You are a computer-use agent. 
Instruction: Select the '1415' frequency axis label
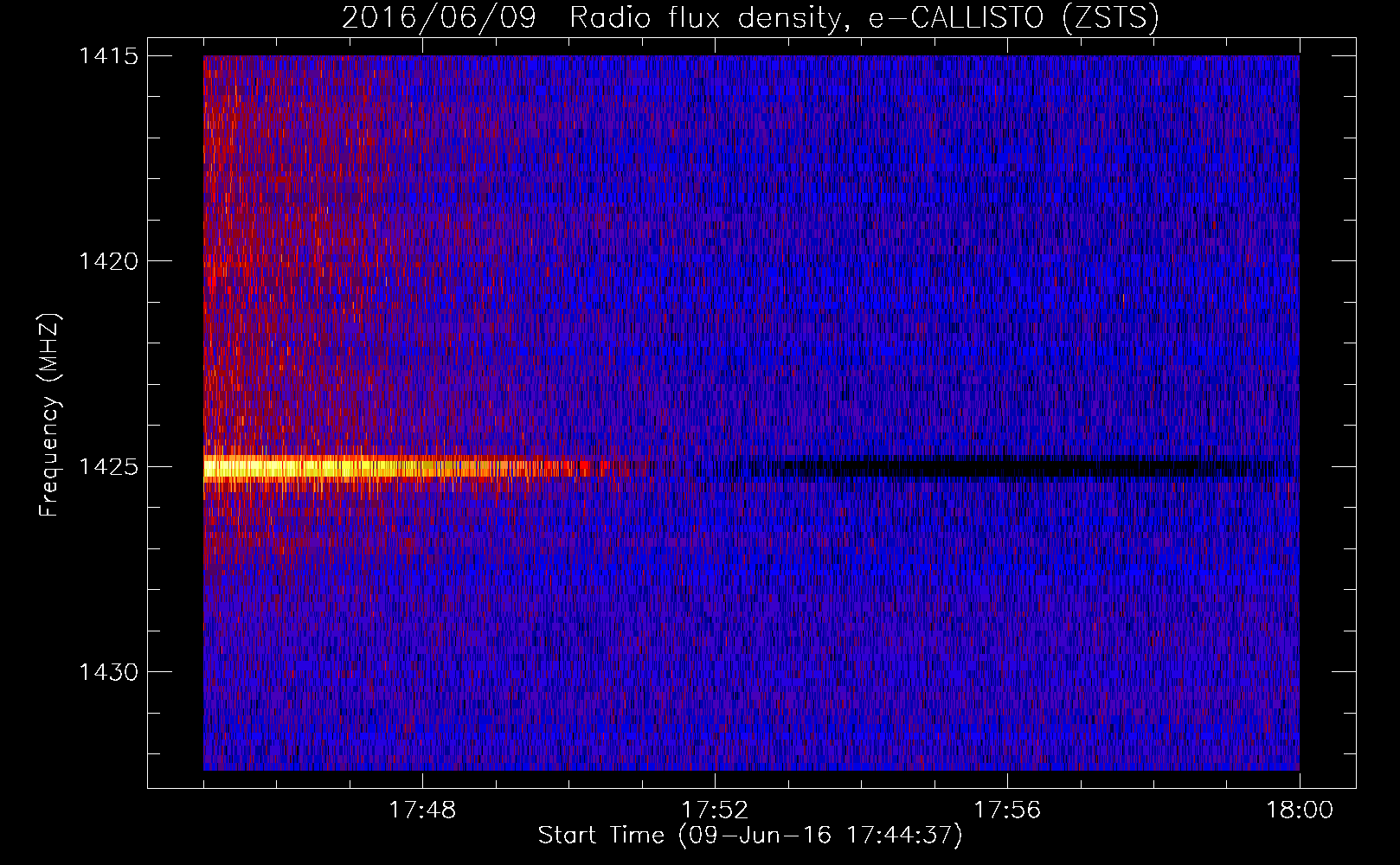click(109, 56)
